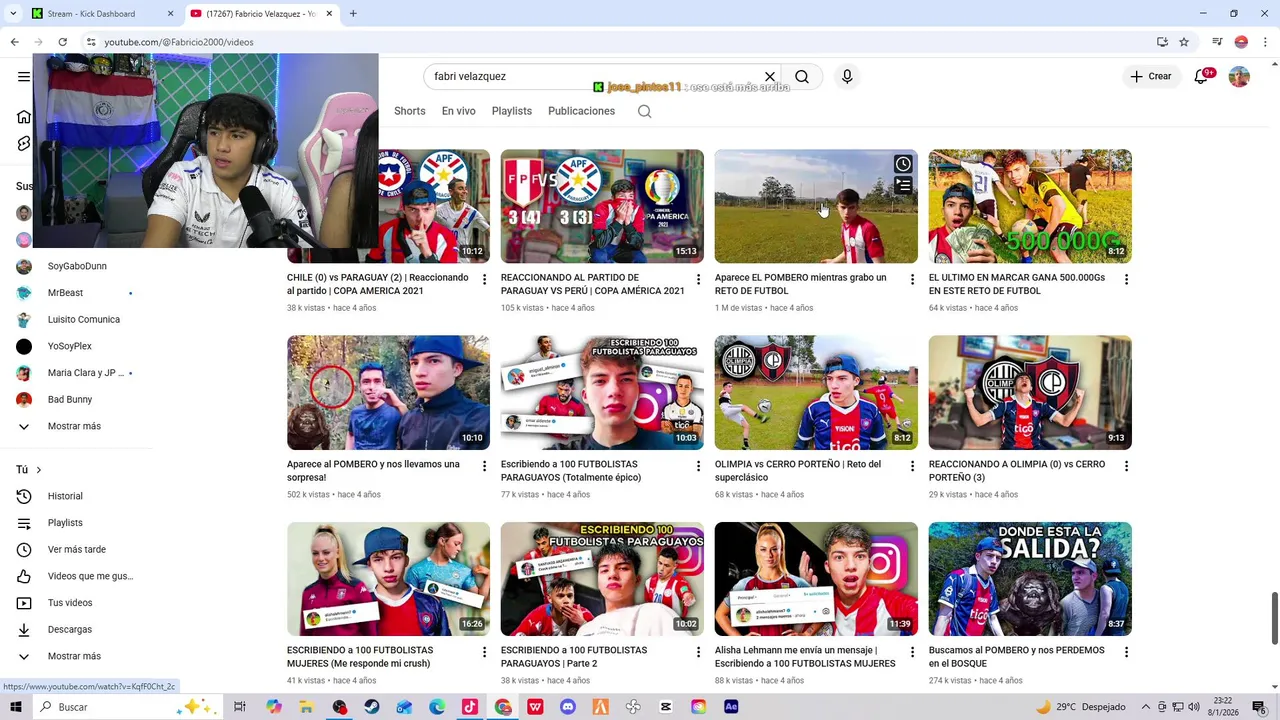Open Historial in the sidebar
1280x720 pixels.
tap(65, 496)
